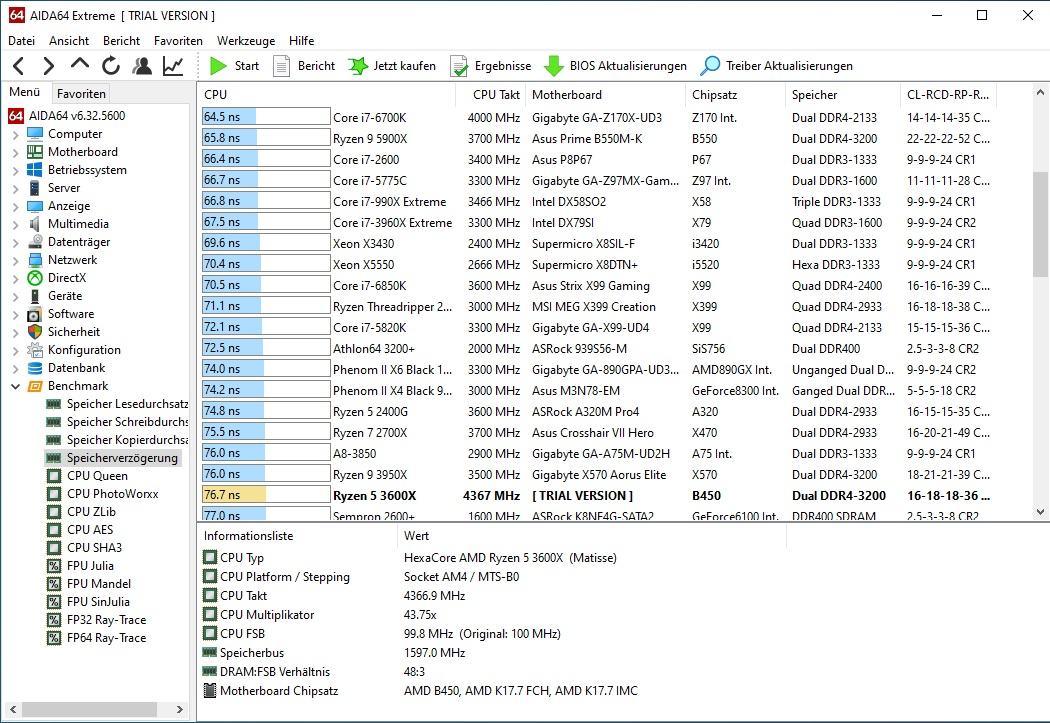The height and width of the screenshot is (723, 1050).
Task: Expand the Datenträger tree node
Action: [15, 242]
